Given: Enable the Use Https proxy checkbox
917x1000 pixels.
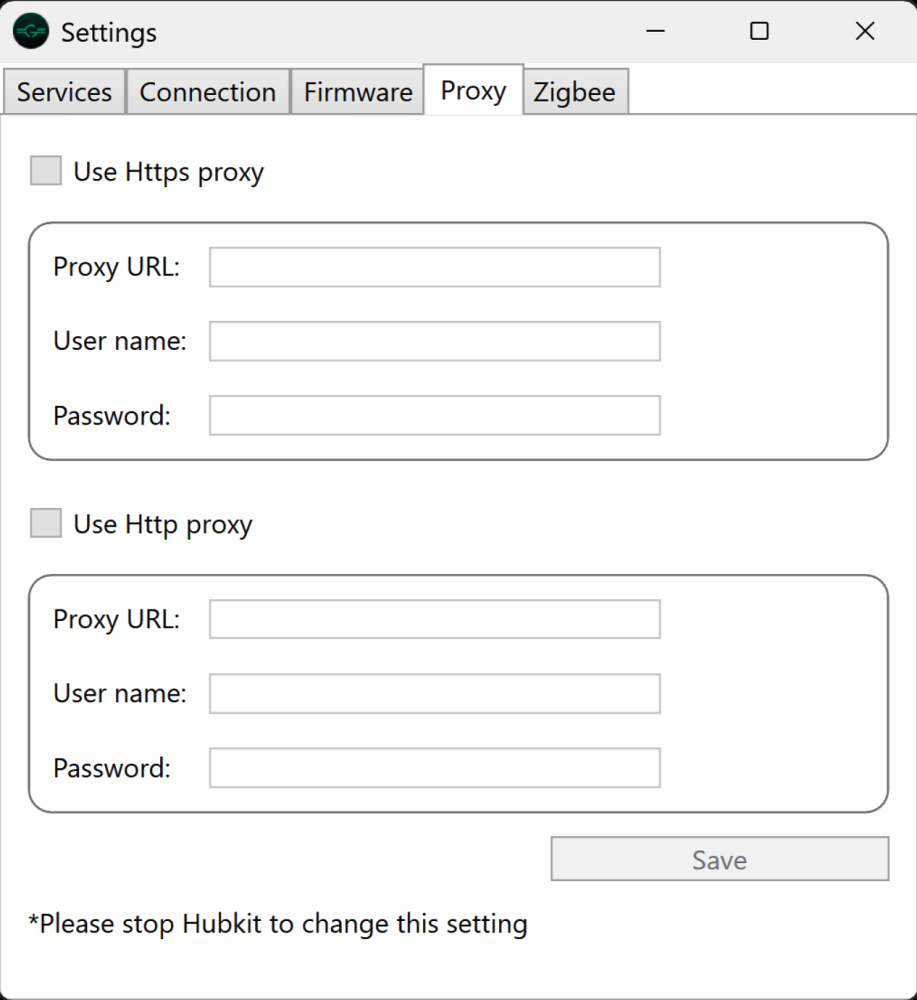Looking at the screenshot, I should (x=44, y=170).
